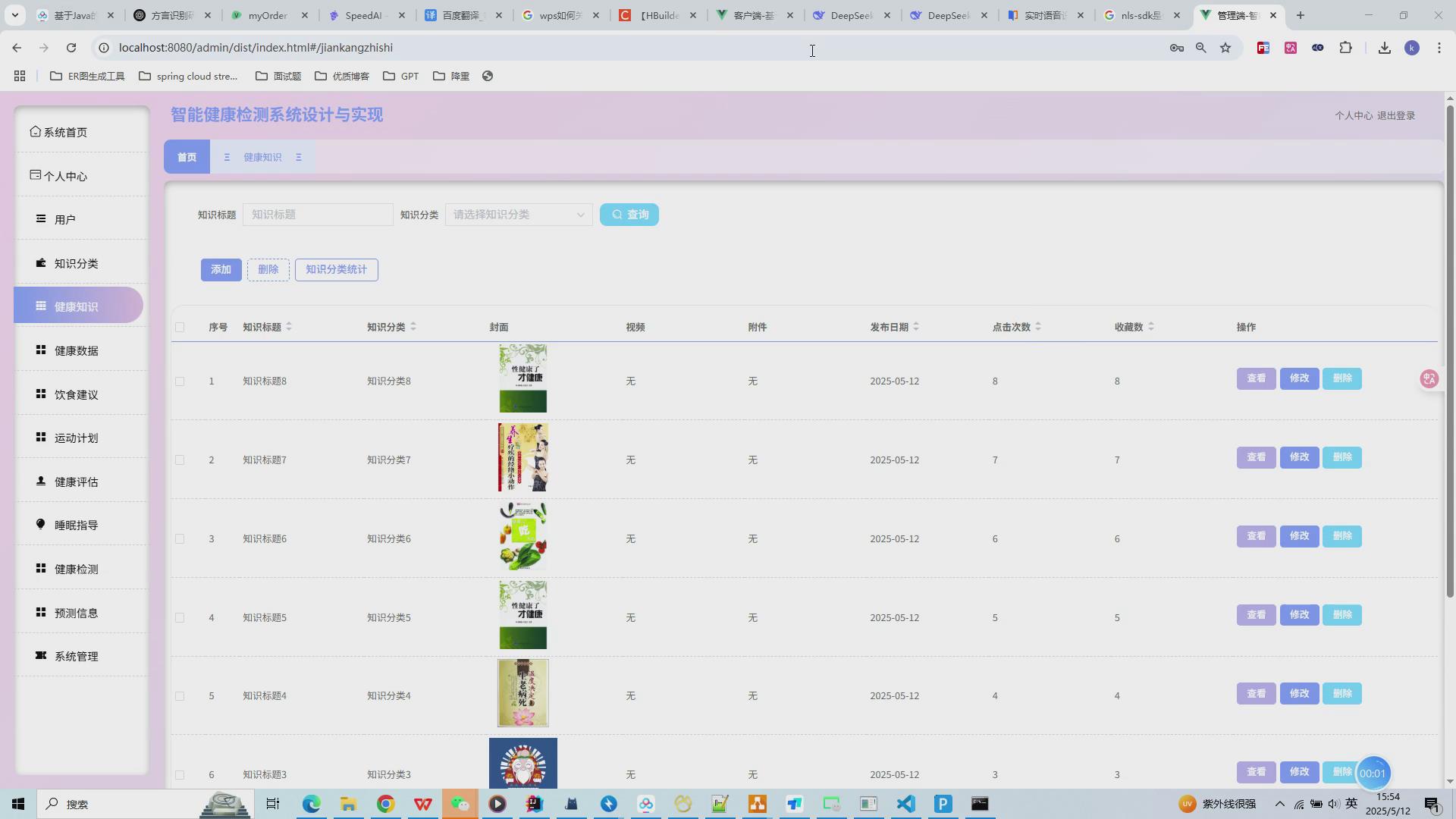Check the checkbox for row 知识标题8
Image resolution: width=1456 pixels, height=819 pixels.
[x=180, y=381]
